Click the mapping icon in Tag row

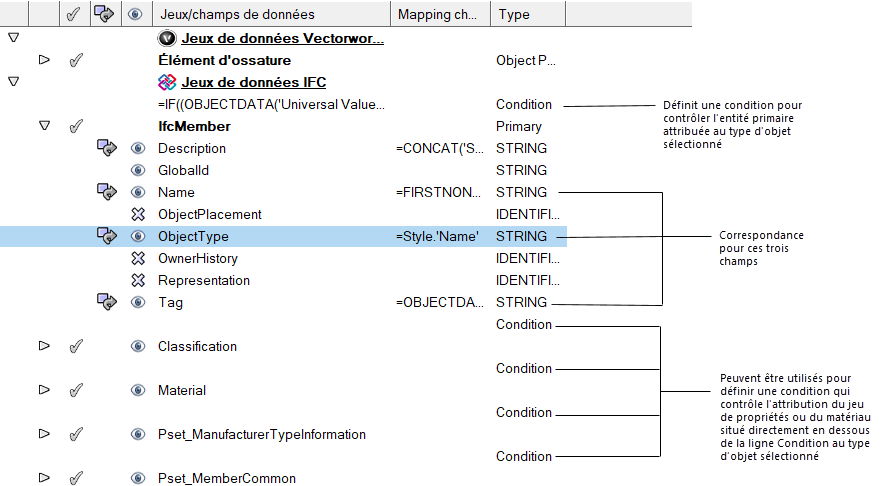106,302
